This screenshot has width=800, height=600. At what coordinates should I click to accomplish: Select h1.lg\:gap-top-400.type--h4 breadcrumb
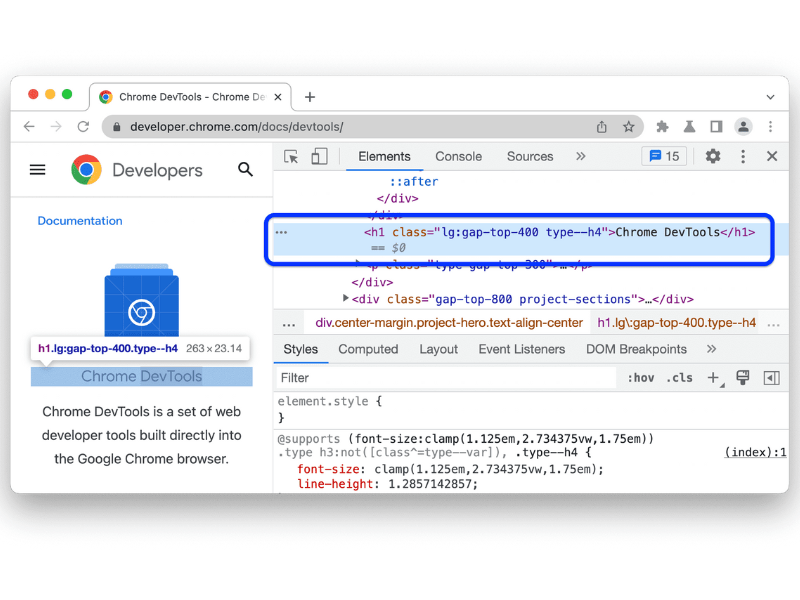click(x=677, y=323)
